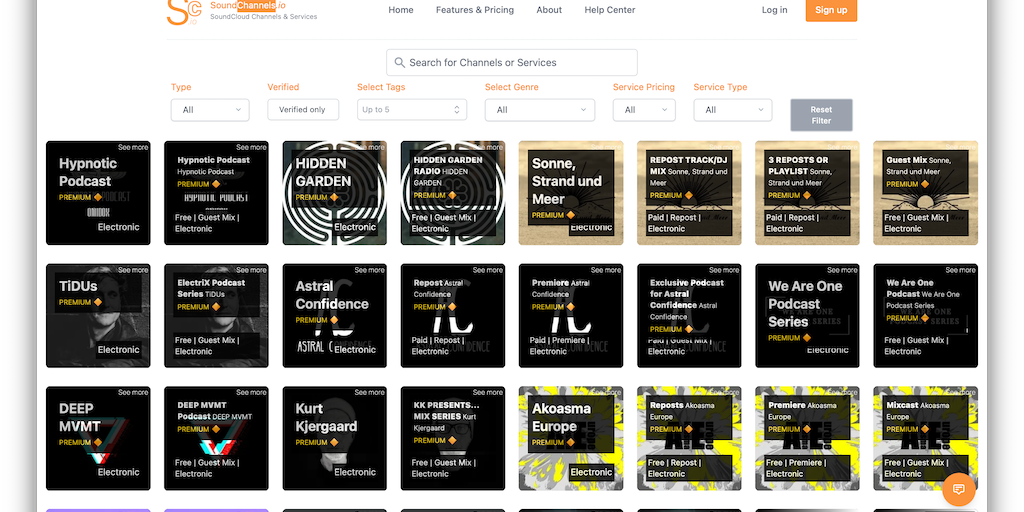Image resolution: width=1024 pixels, height=512 pixels.
Task: Click the premium diamond icon on the Hypnotic Podcast channel card
Action: click(98, 197)
